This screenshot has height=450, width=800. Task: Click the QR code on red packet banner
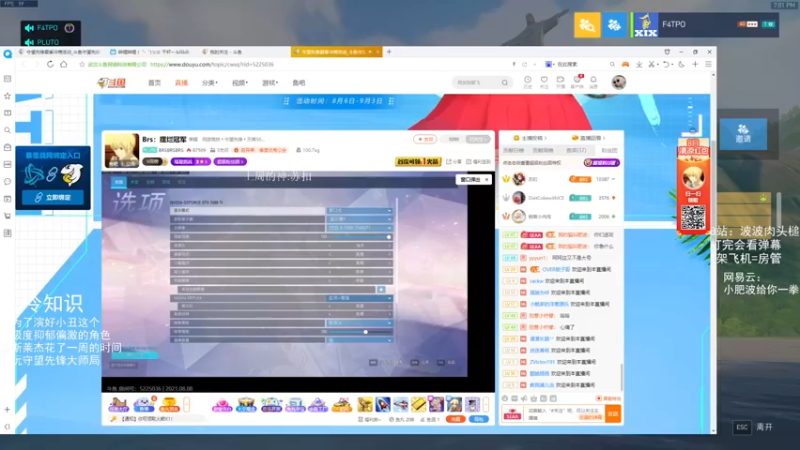693,217
